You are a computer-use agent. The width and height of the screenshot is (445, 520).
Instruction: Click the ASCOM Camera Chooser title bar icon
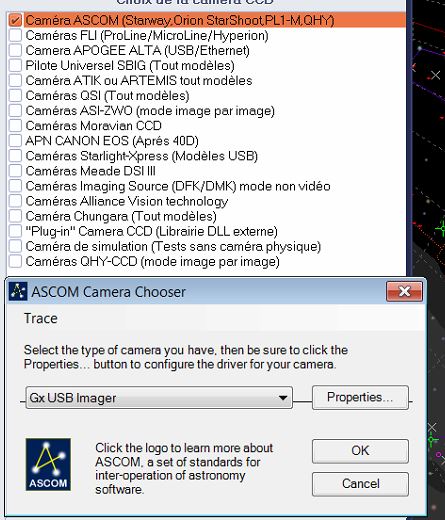[18, 292]
